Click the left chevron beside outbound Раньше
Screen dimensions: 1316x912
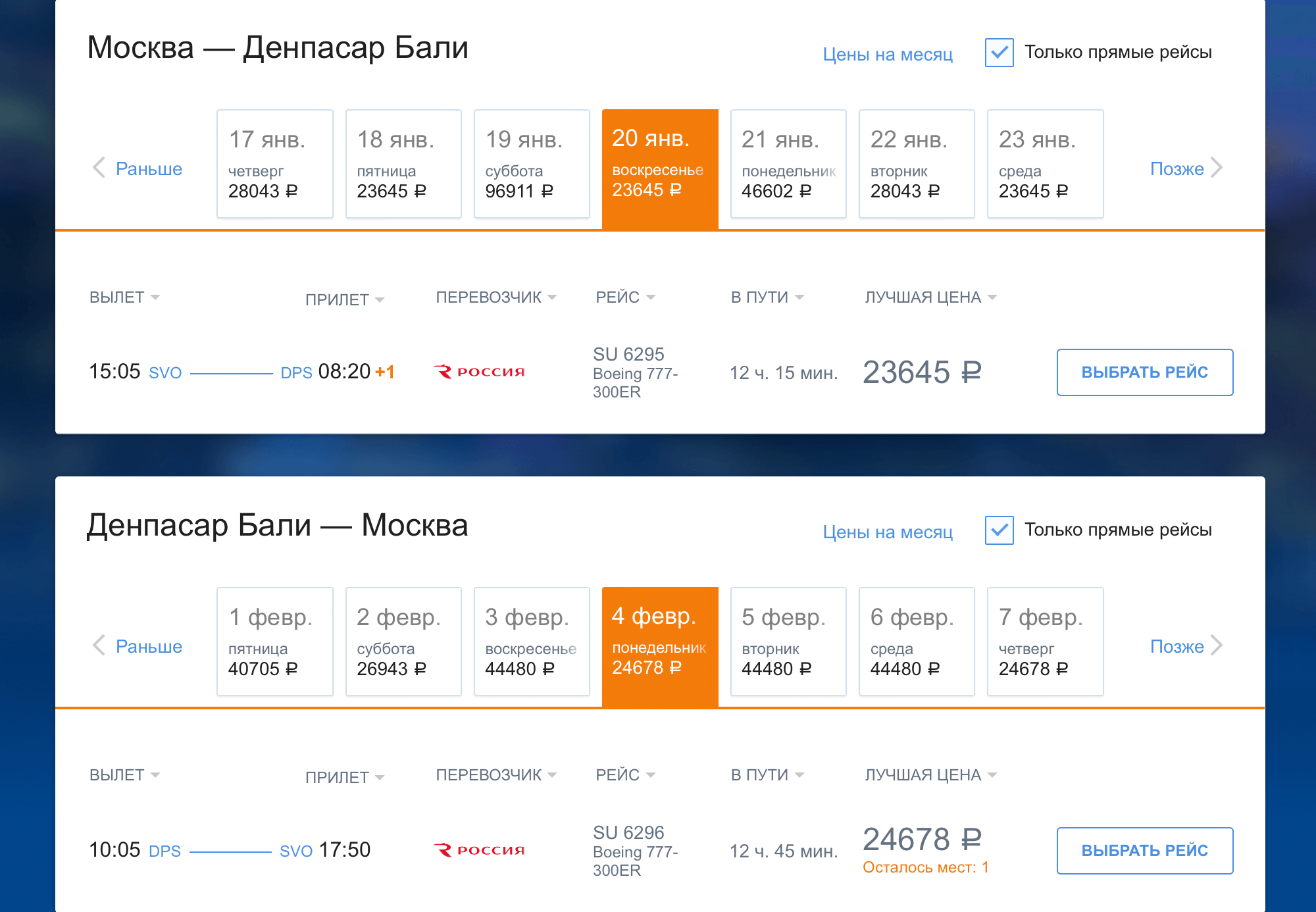[99, 168]
